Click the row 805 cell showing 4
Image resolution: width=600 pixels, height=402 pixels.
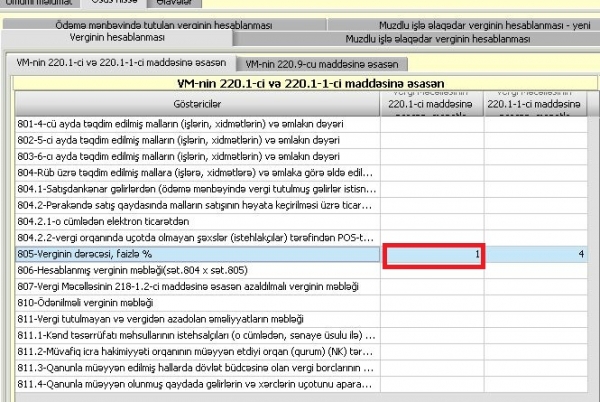tap(538, 255)
